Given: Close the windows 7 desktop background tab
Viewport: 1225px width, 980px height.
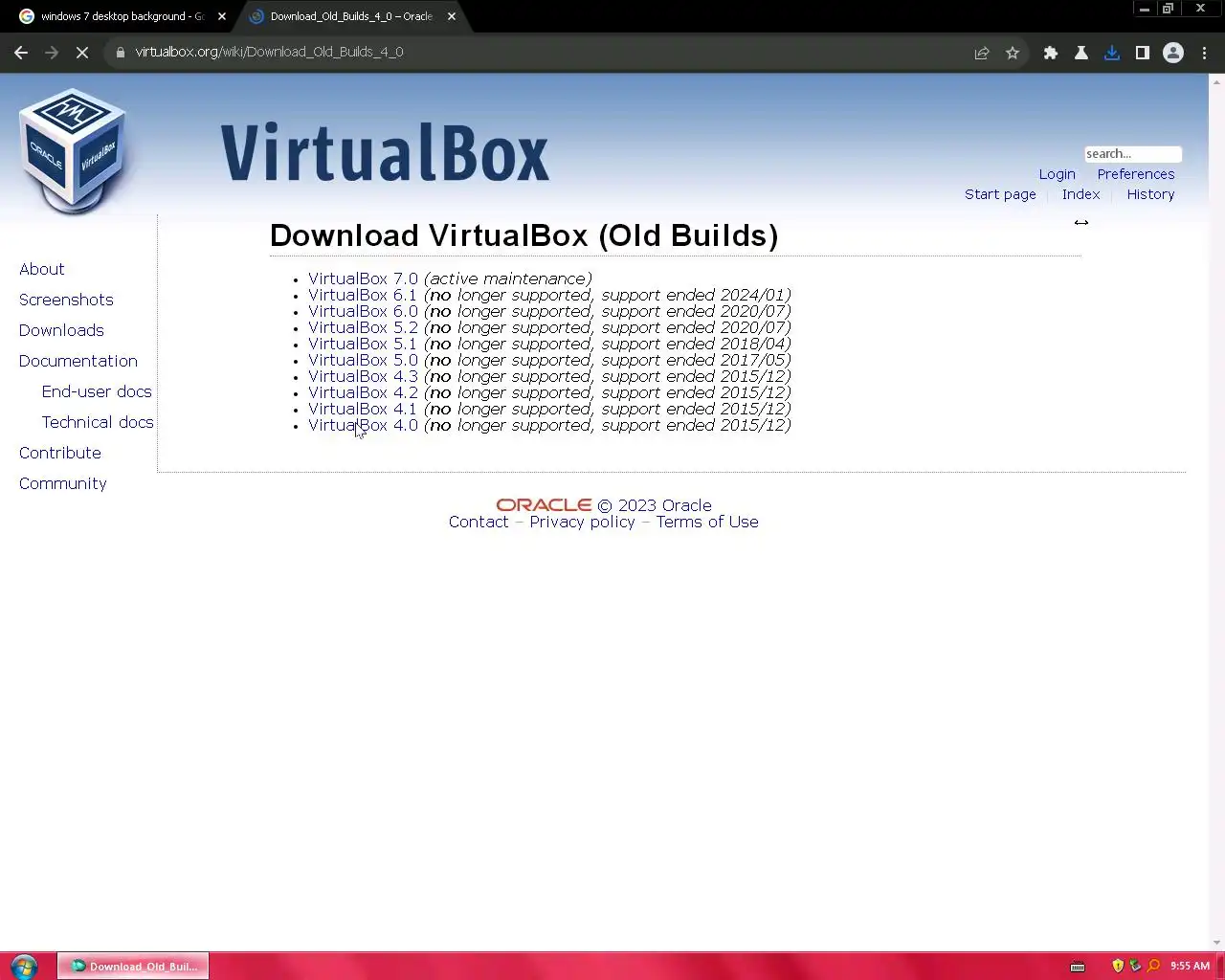Looking at the screenshot, I should tap(222, 16).
